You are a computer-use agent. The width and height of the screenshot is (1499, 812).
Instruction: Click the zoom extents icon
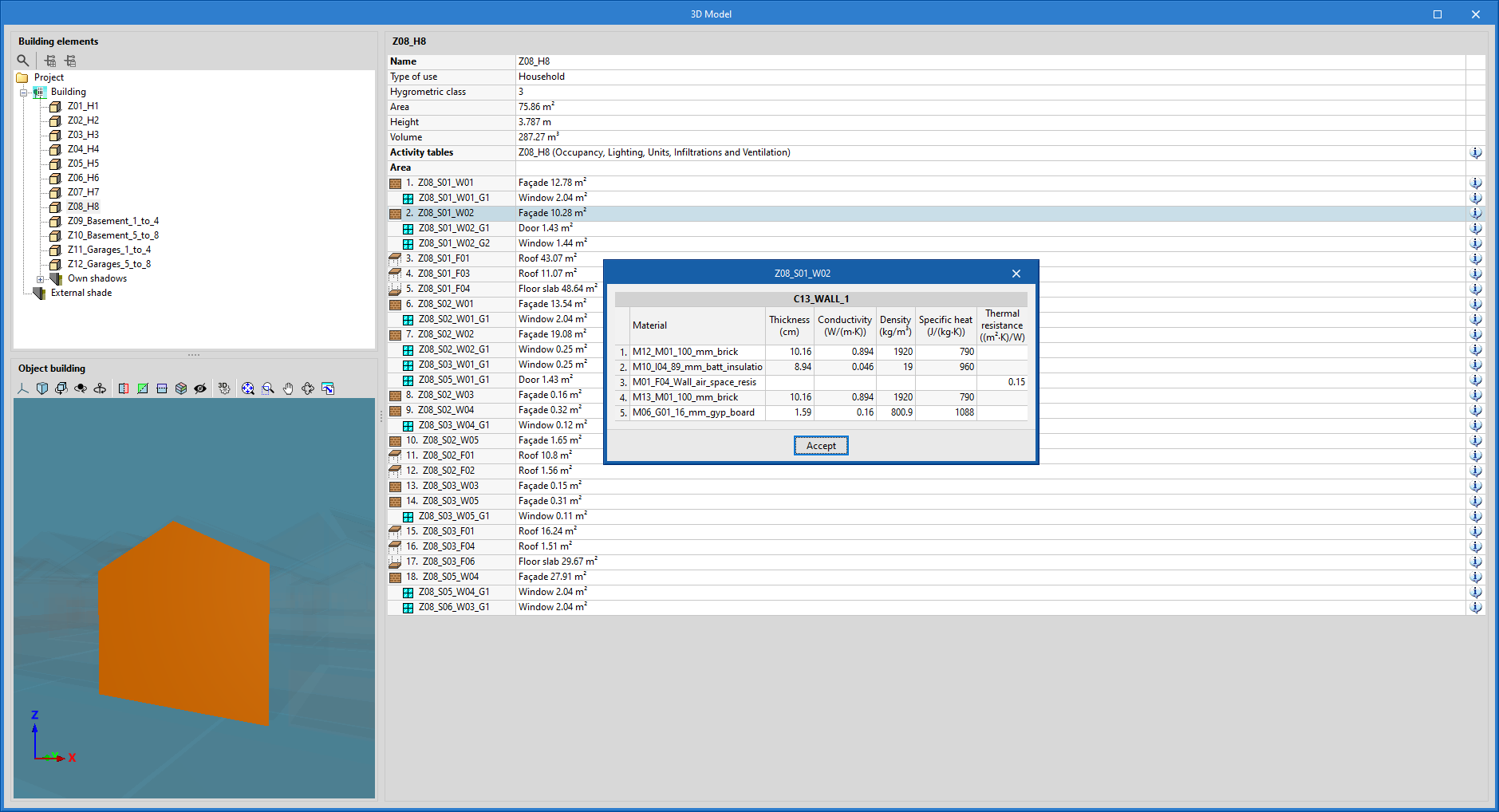click(248, 388)
